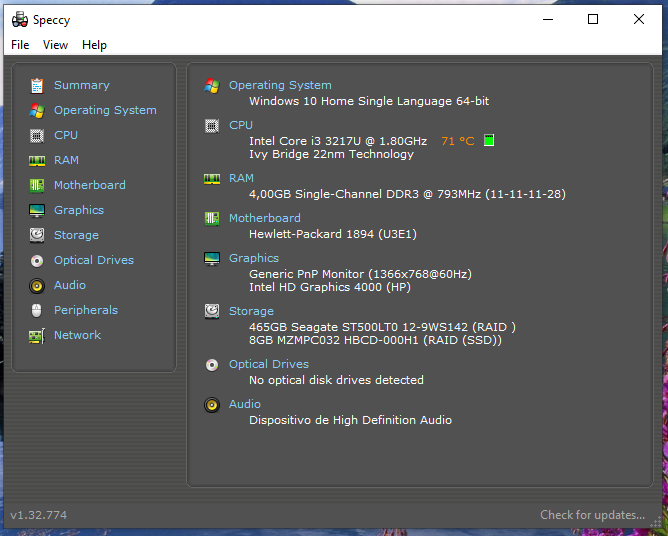The height and width of the screenshot is (536, 668).
Task: Click the Summary clipboard icon in sidebar
Action: pos(37,86)
